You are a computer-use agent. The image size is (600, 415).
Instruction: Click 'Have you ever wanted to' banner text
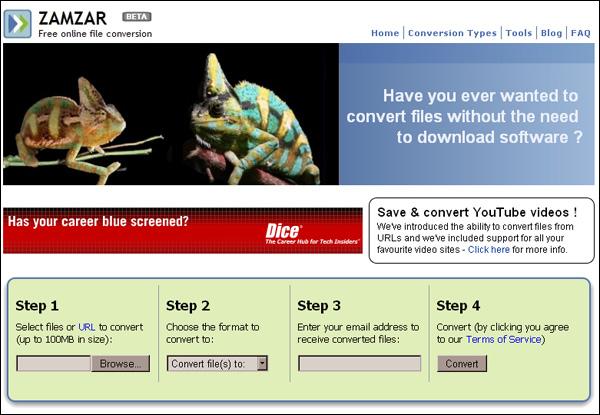pos(481,96)
